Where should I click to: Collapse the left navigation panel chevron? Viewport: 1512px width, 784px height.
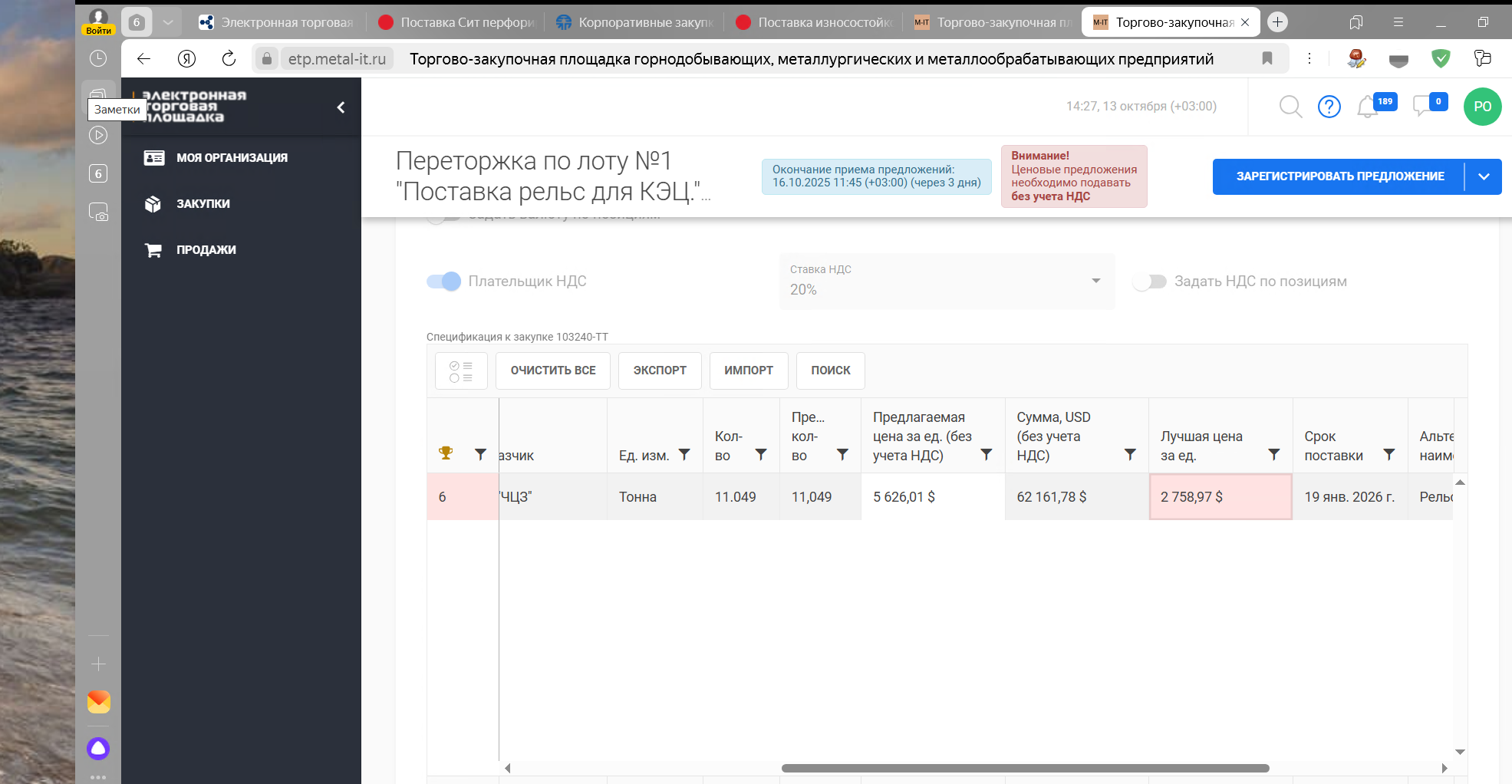tap(341, 107)
